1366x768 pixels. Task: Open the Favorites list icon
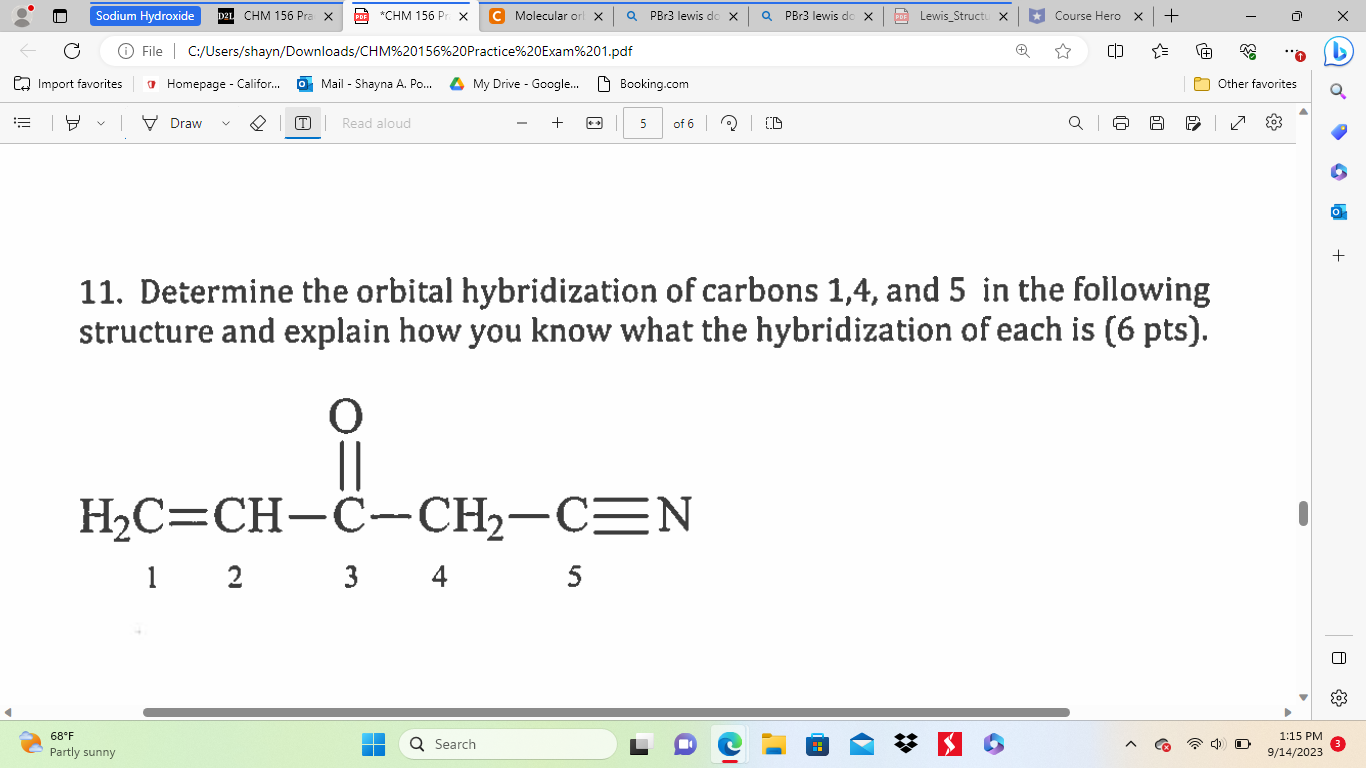1161,51
